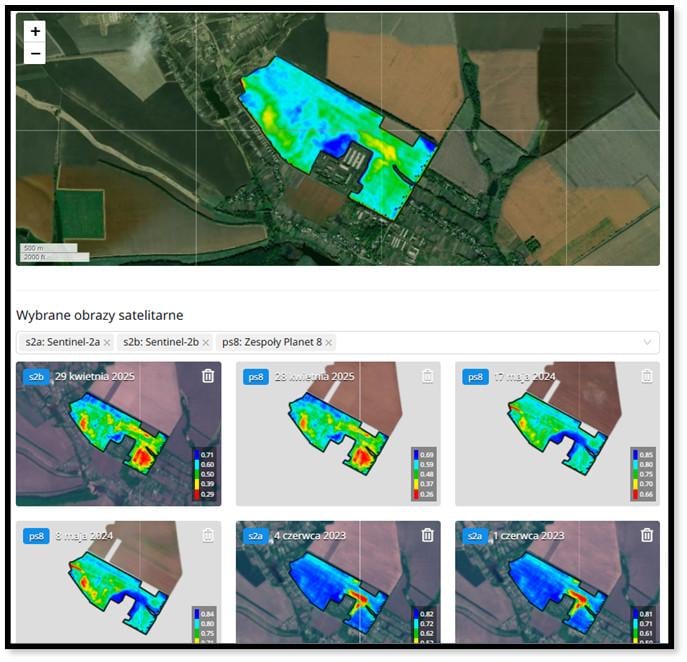Zoom in the map with plus button
The image size is (687, 662).
coord(35,32)
